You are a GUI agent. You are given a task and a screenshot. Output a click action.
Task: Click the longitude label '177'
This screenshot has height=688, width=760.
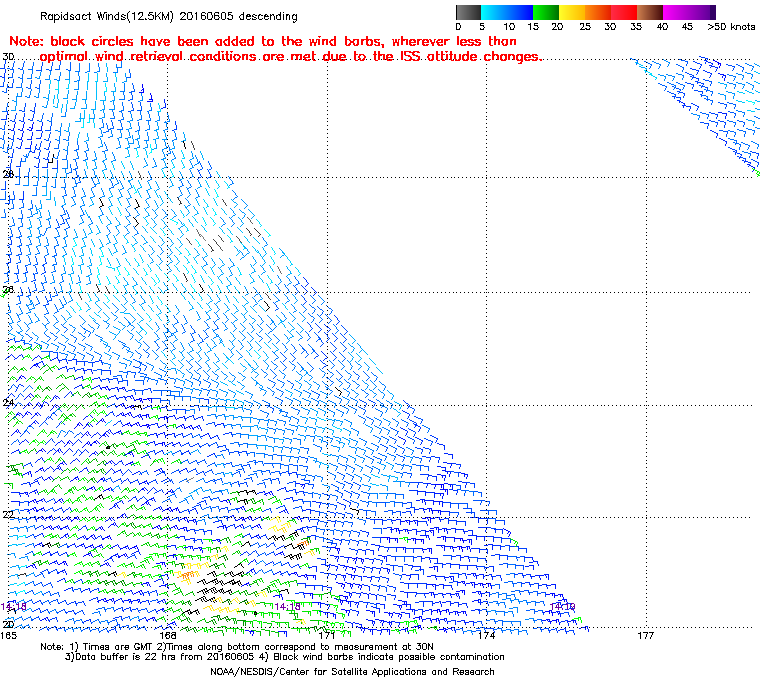[646, 635]
